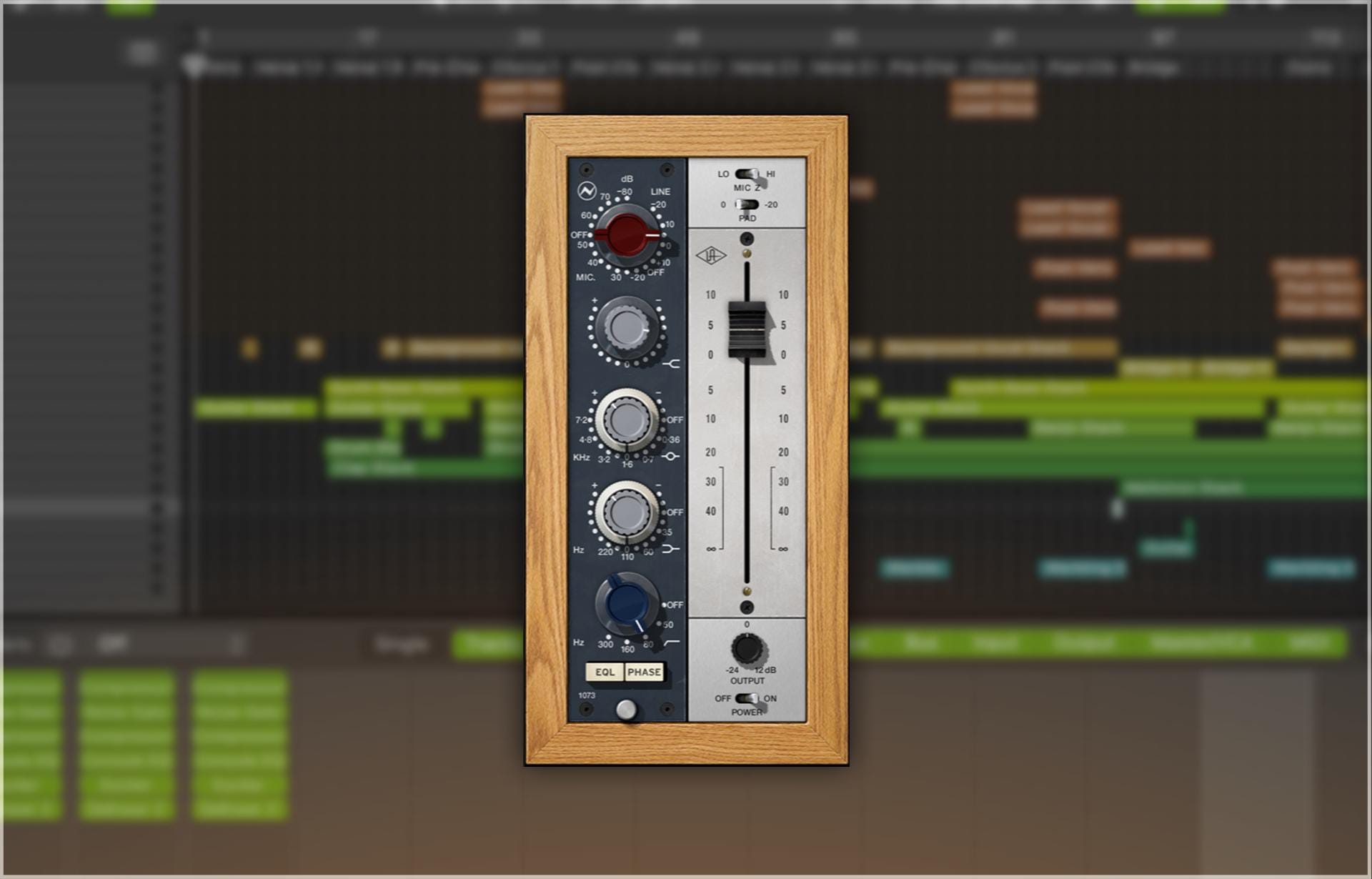Toggle the PHASE button

click(644, 672)
